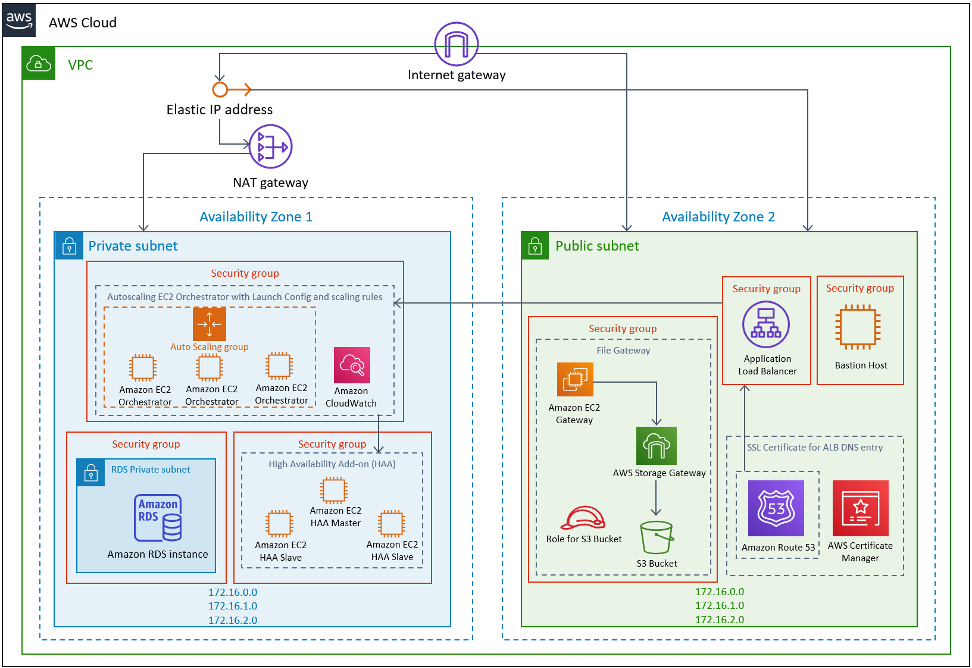Select the "Bastion Host" label text
This screenshot has width=972, height=668.
click(861, 366)
